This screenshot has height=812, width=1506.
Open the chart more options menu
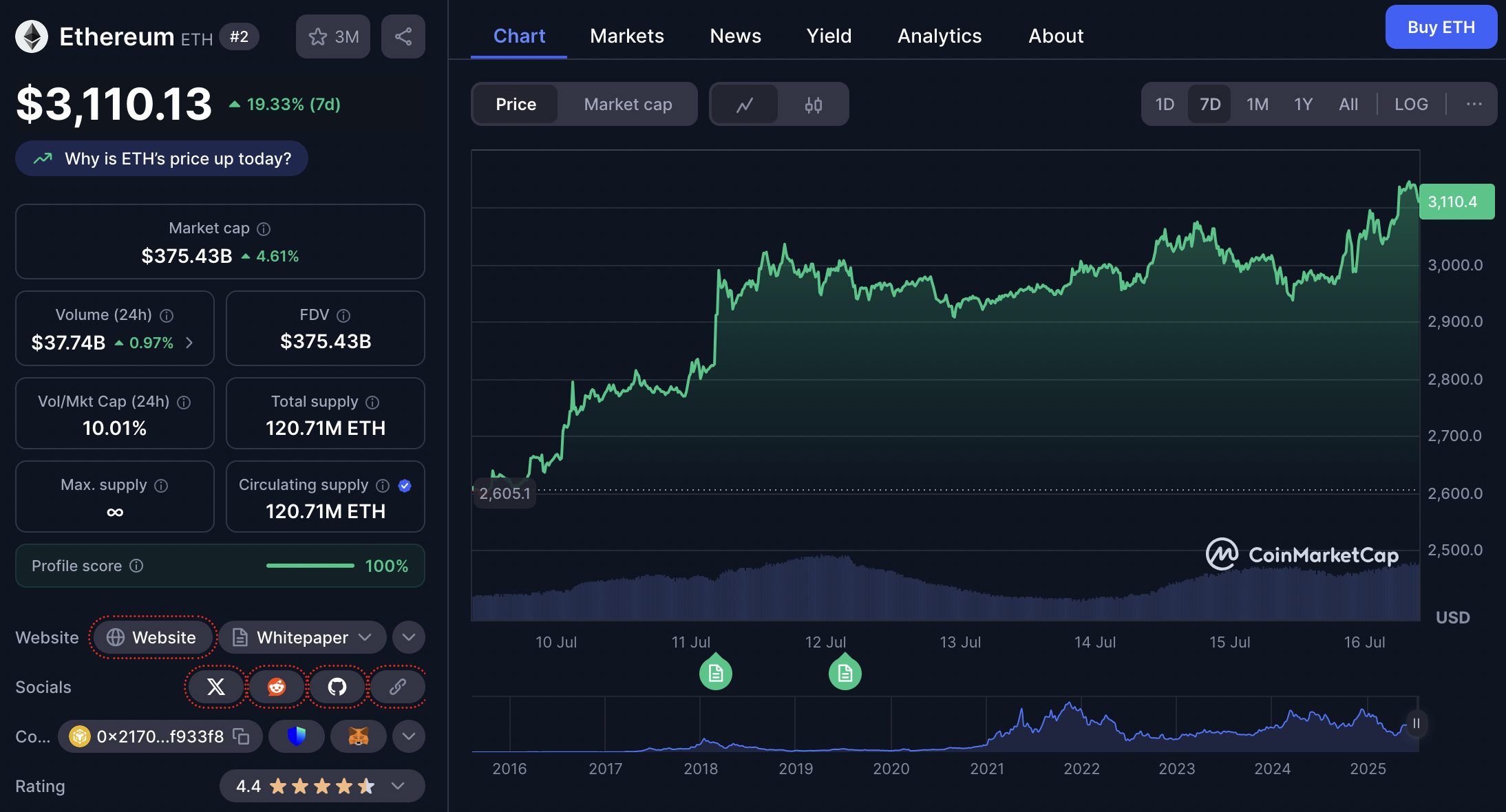point(1474,105)
